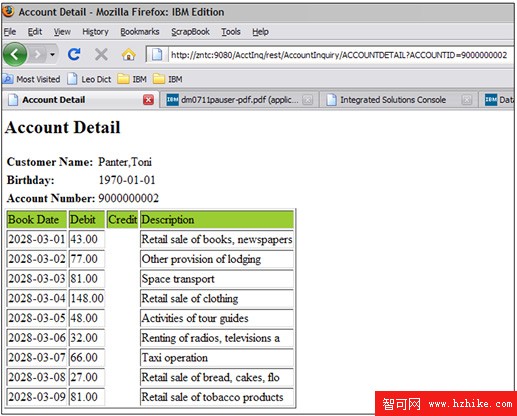This screenshot has width=517, height=416.
Task: Select the Activities of tour guides cell
Action: [217, 318]
